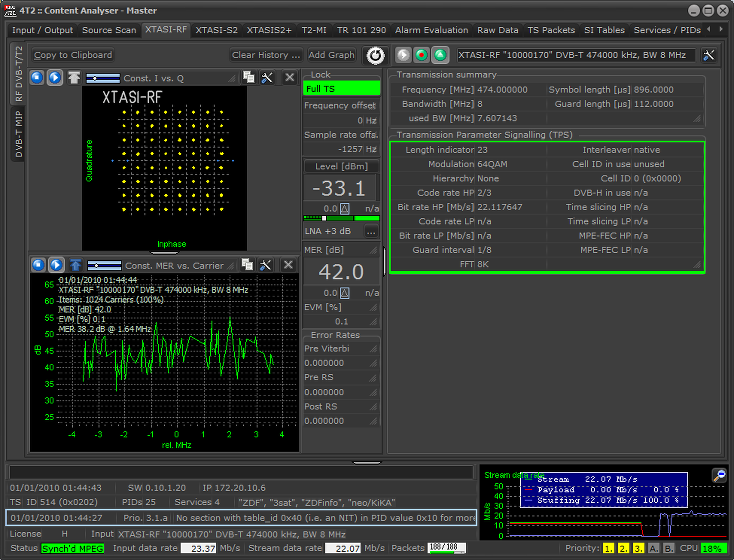Click the Bit rate HP 22.117647 value
The image size is (734, 560).
tap(500, 207)
